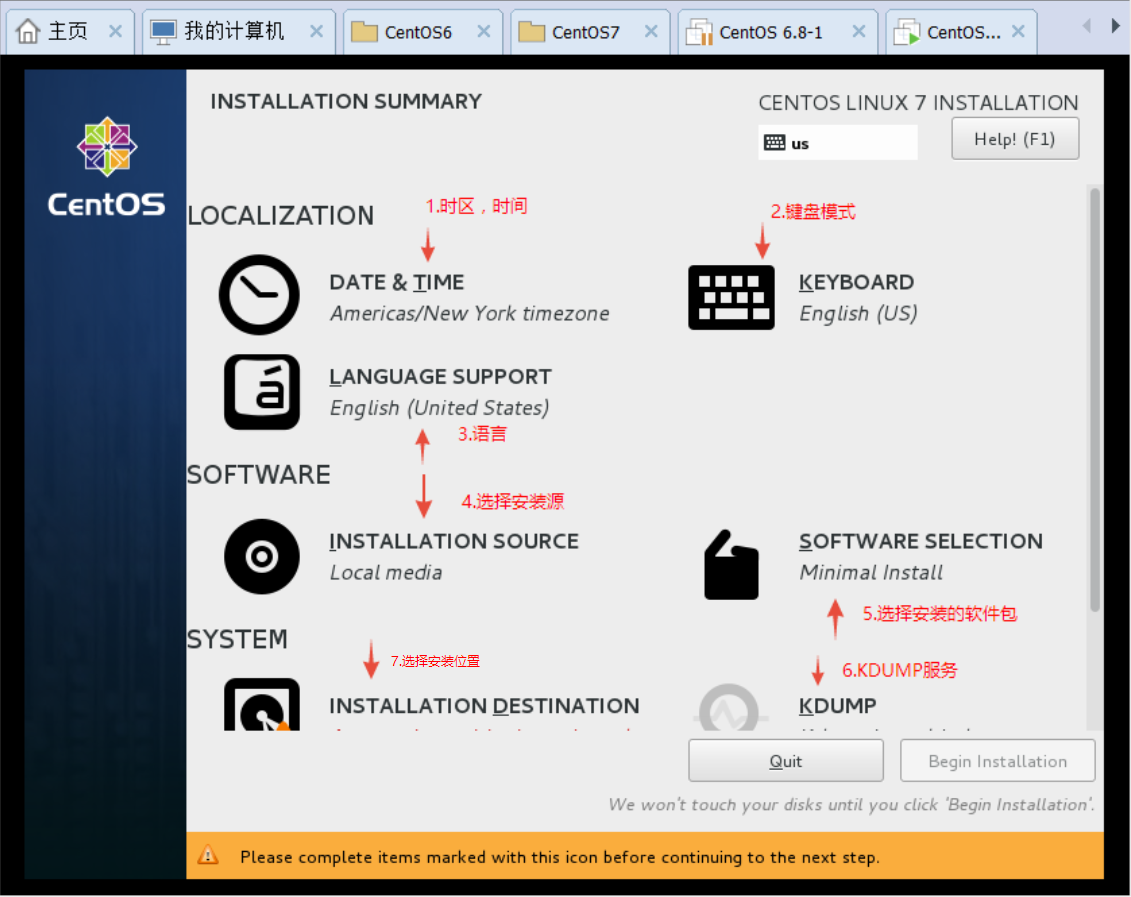This screenshot has width=1131, height=897.
Task: Click Americas/New York timezone text
Action: pyautogui.click(x=470, y=314)
